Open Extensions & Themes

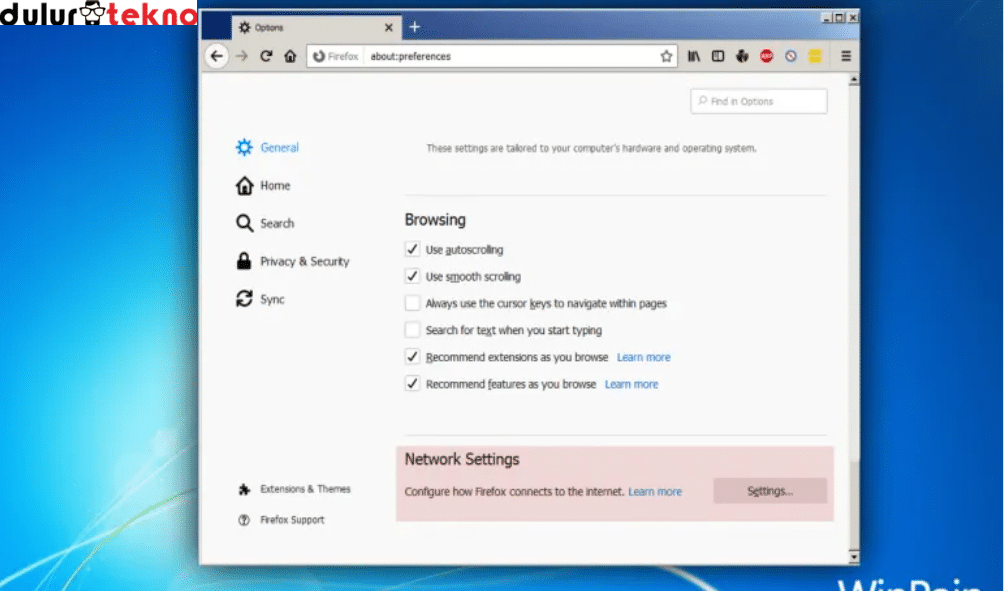295,489
